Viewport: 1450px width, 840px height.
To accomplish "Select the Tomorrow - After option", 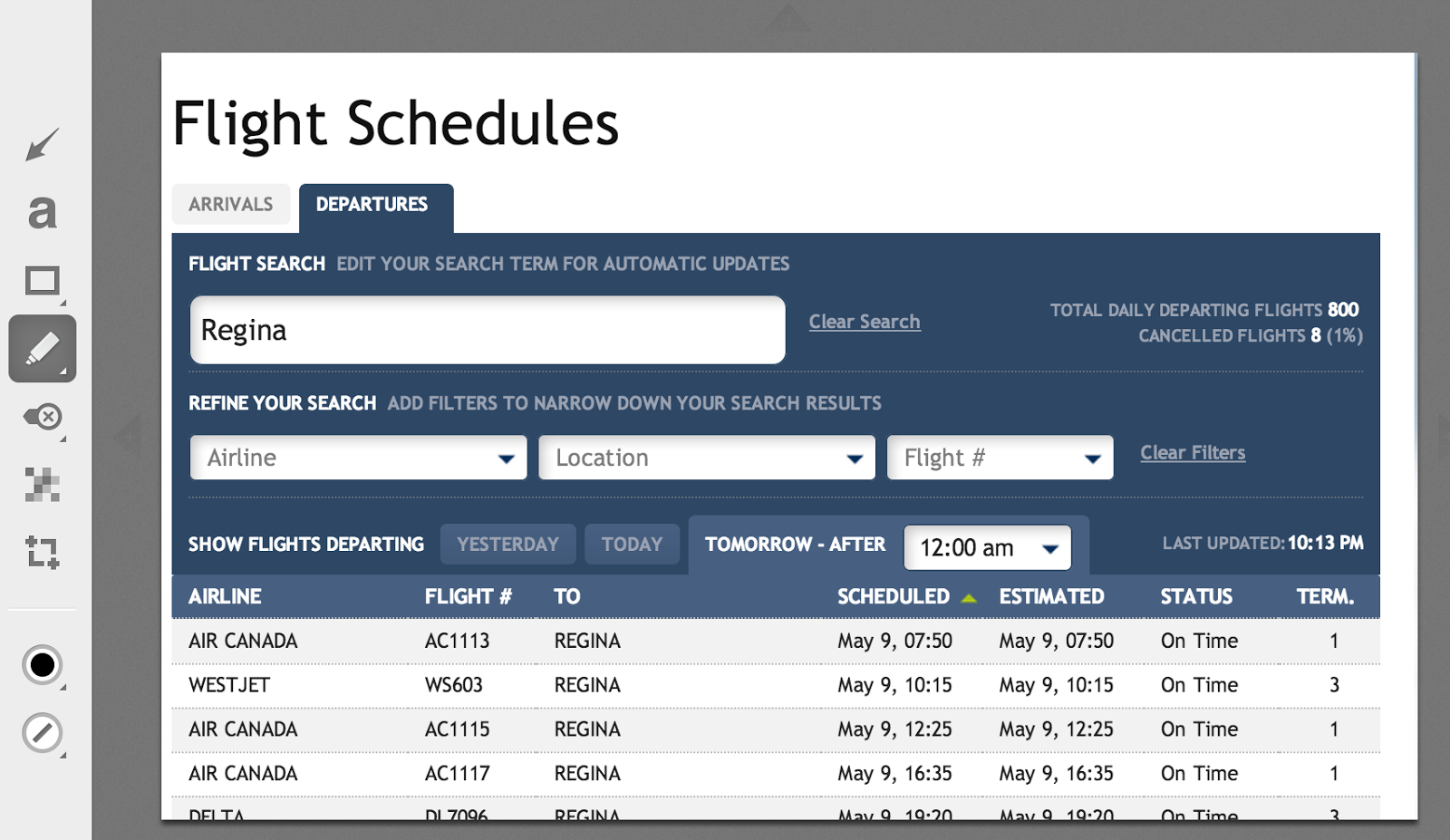I will point(795,545).
